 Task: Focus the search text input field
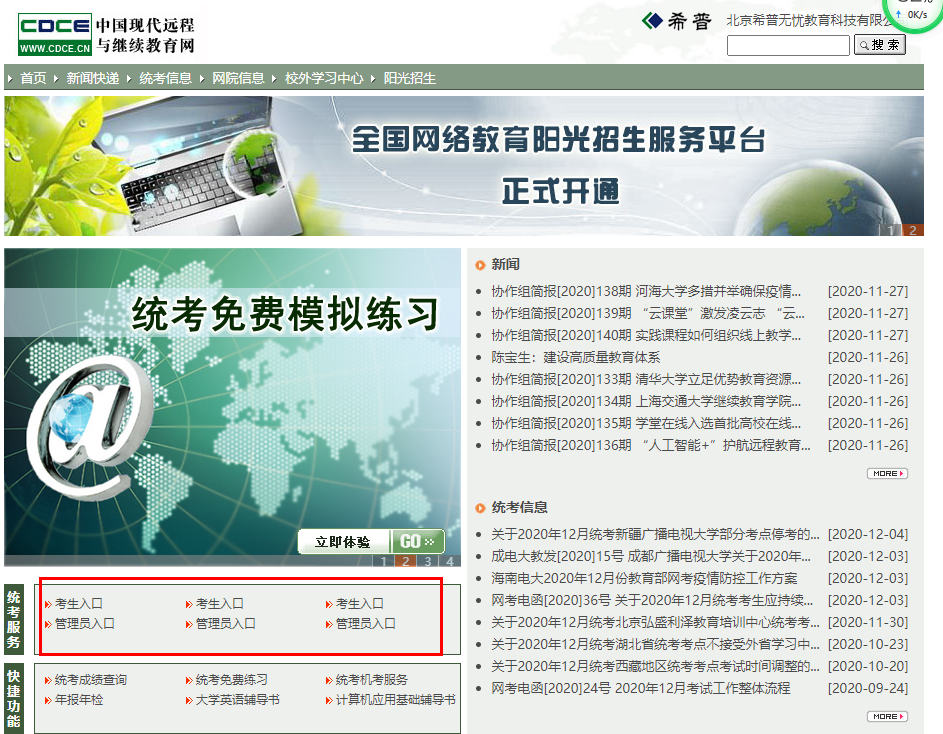point(788,45)
